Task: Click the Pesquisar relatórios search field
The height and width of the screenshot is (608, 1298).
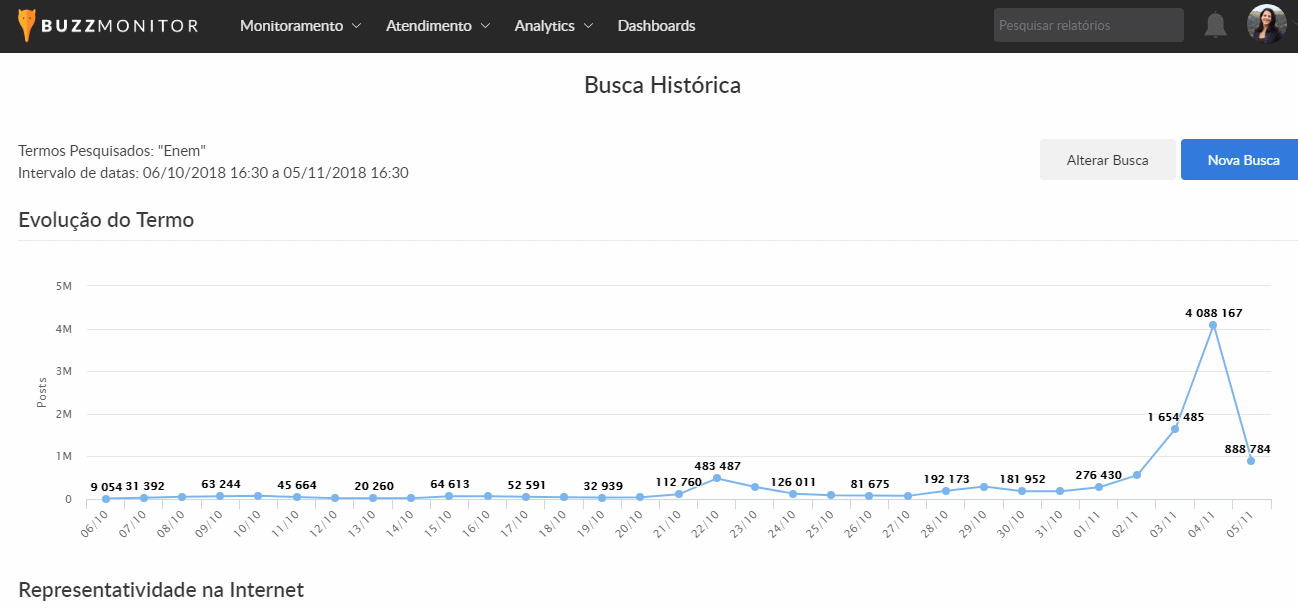Action: tap(1088, 26)
